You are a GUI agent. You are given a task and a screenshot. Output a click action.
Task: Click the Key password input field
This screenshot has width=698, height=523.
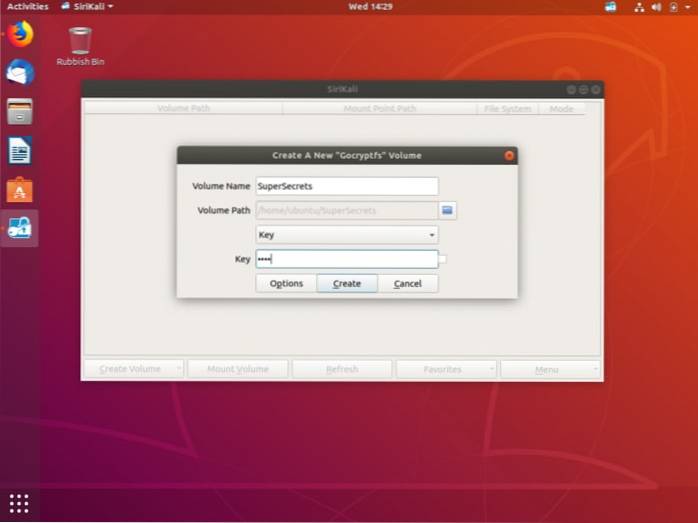(x=347, y=259)
